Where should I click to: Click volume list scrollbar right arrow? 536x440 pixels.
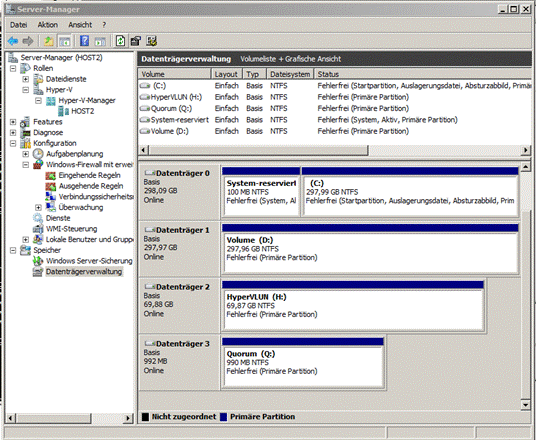[526, 150]
